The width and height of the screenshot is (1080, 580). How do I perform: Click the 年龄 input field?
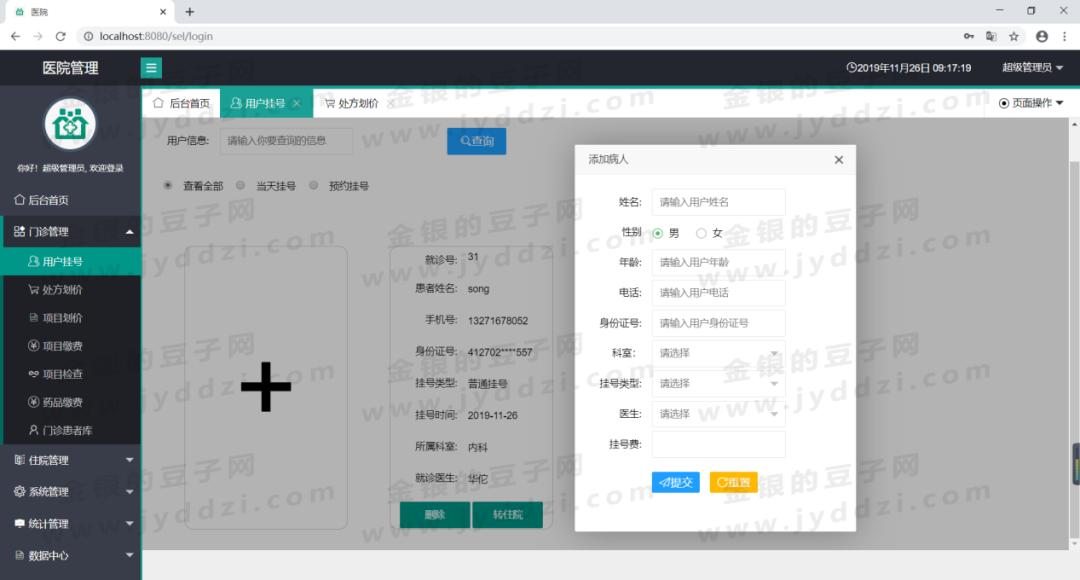718,262
